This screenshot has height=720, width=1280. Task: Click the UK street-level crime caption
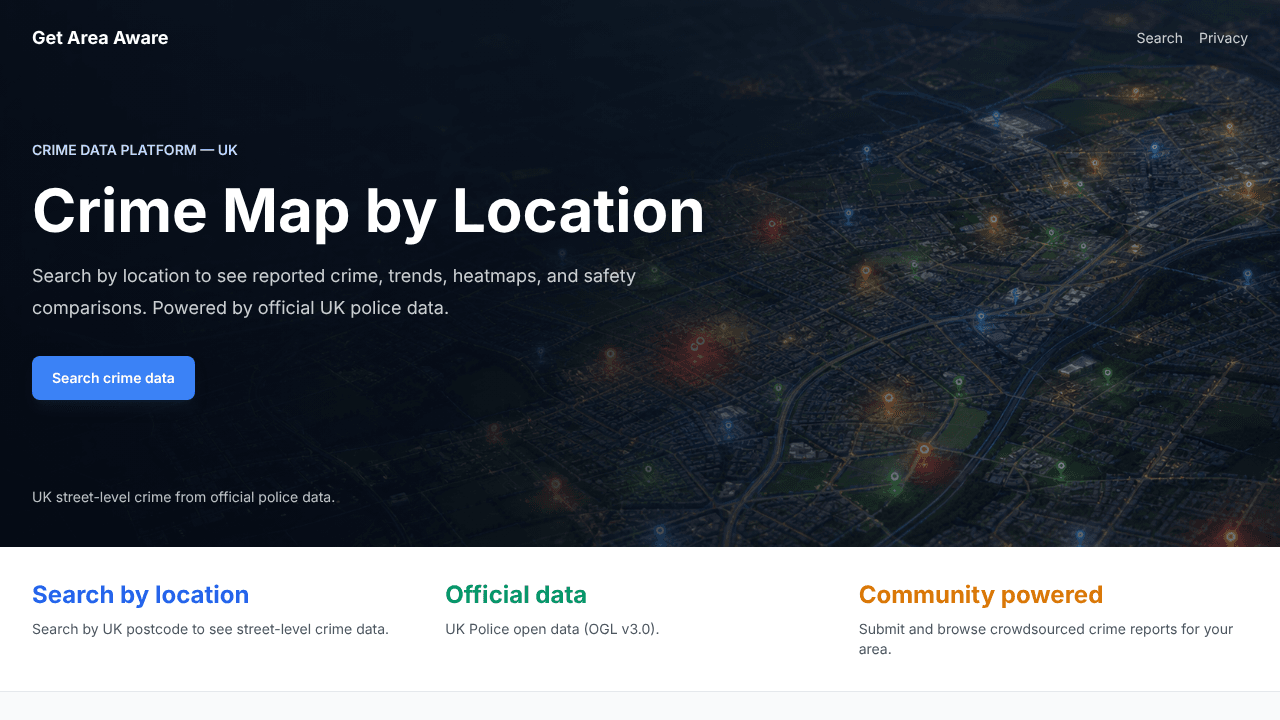(183, 497)
